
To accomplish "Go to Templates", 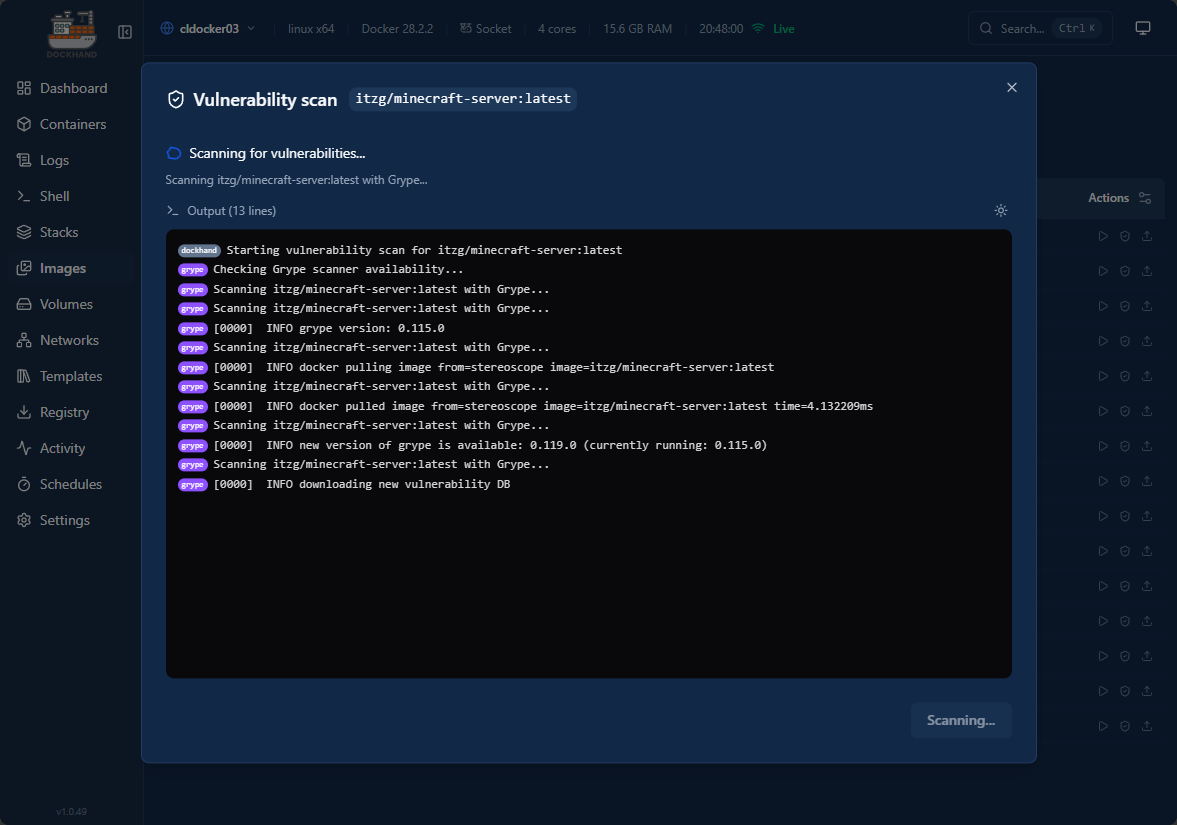I will [59, 376].
